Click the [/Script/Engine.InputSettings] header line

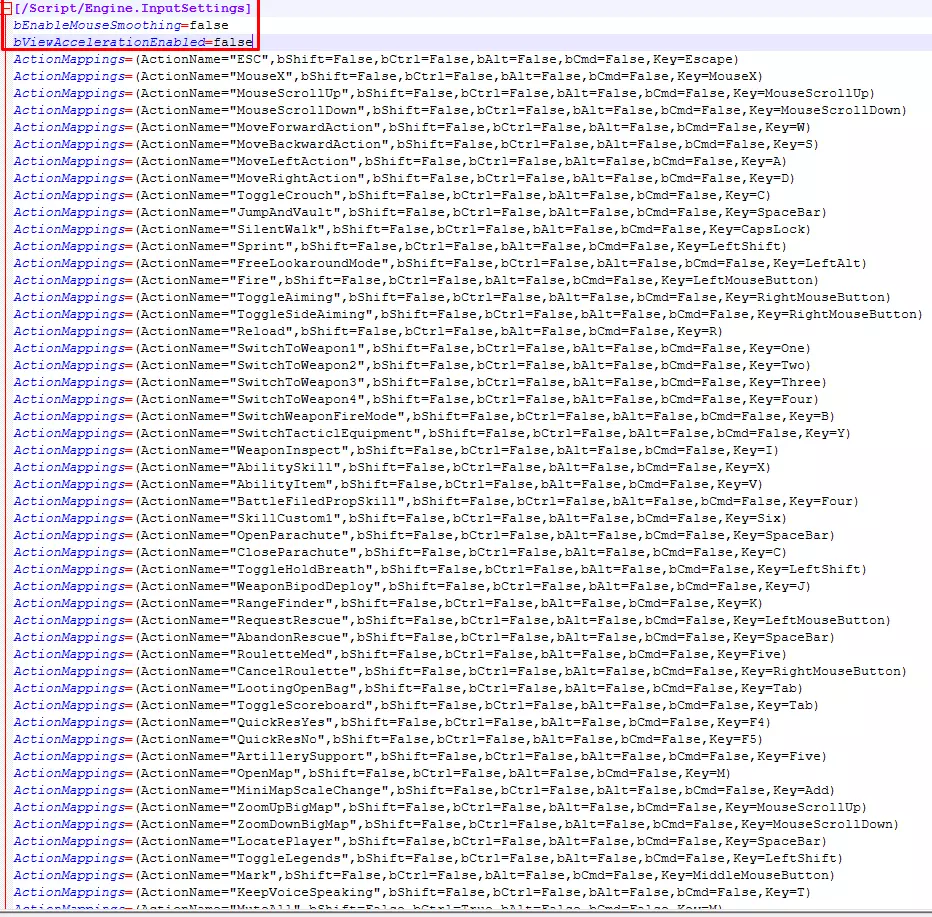click(133, 8)
